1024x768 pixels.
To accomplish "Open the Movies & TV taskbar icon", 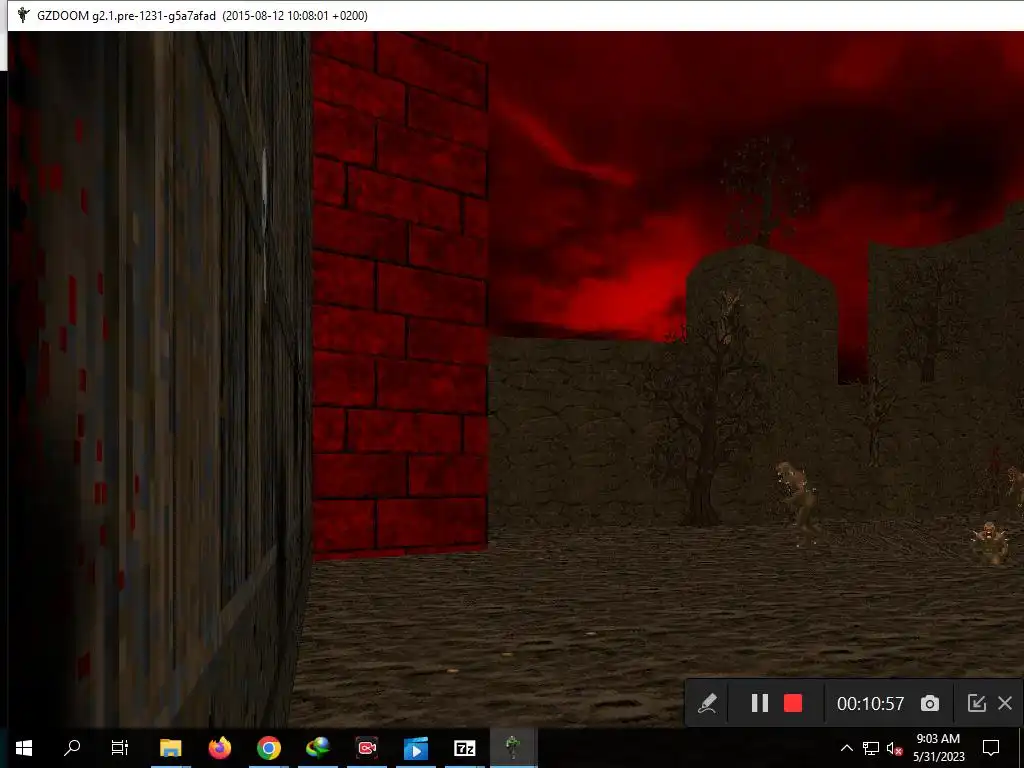I will [x=415, y=748].
